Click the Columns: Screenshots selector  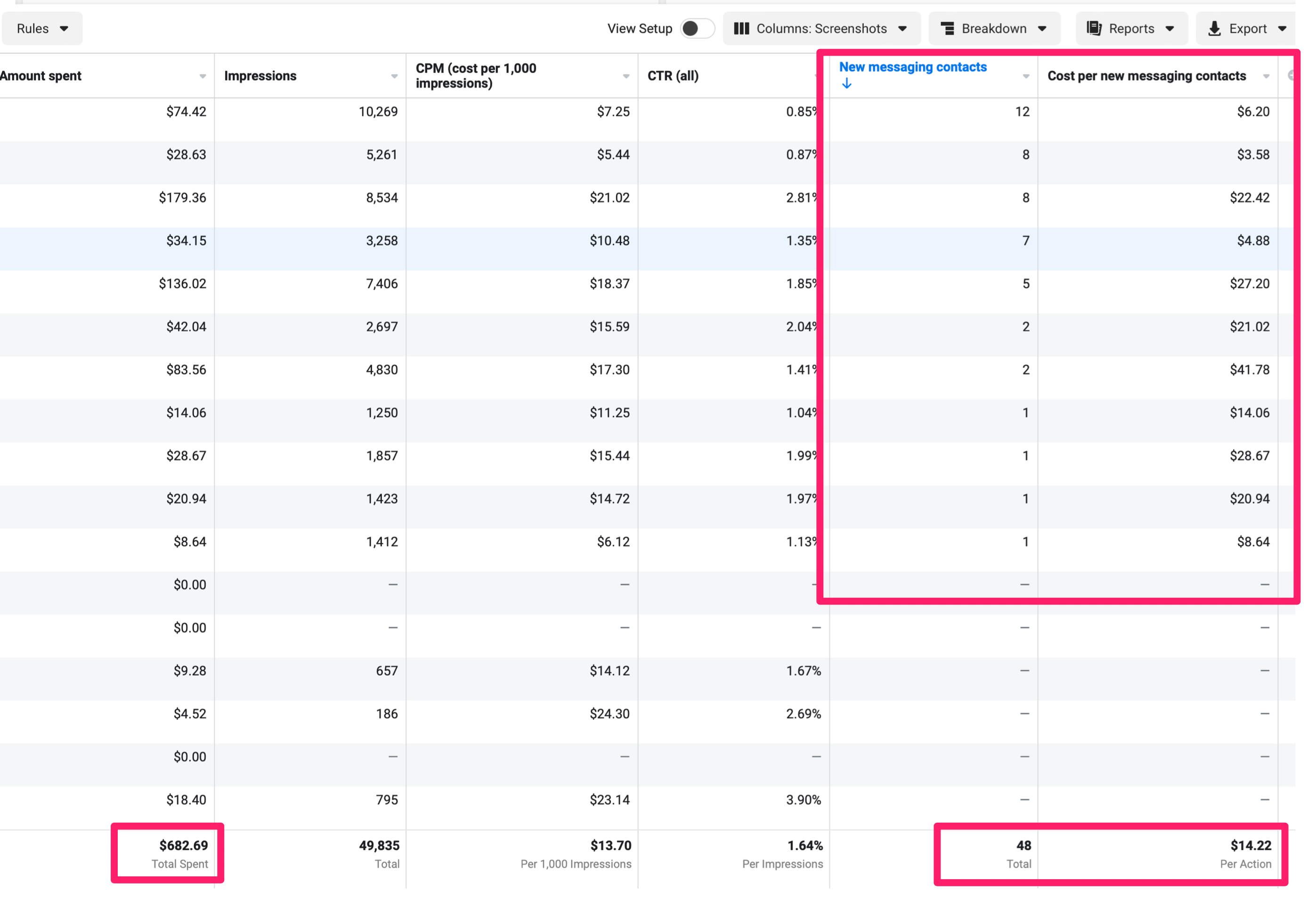pos(821,28)
